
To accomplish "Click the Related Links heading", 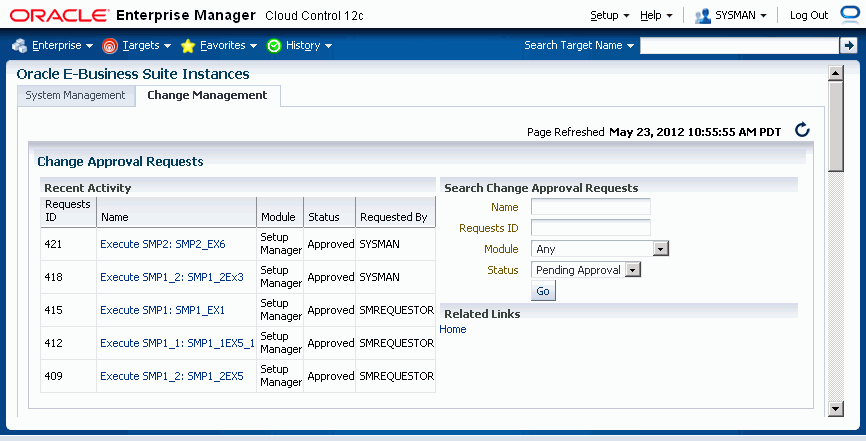I will (482, 314).
